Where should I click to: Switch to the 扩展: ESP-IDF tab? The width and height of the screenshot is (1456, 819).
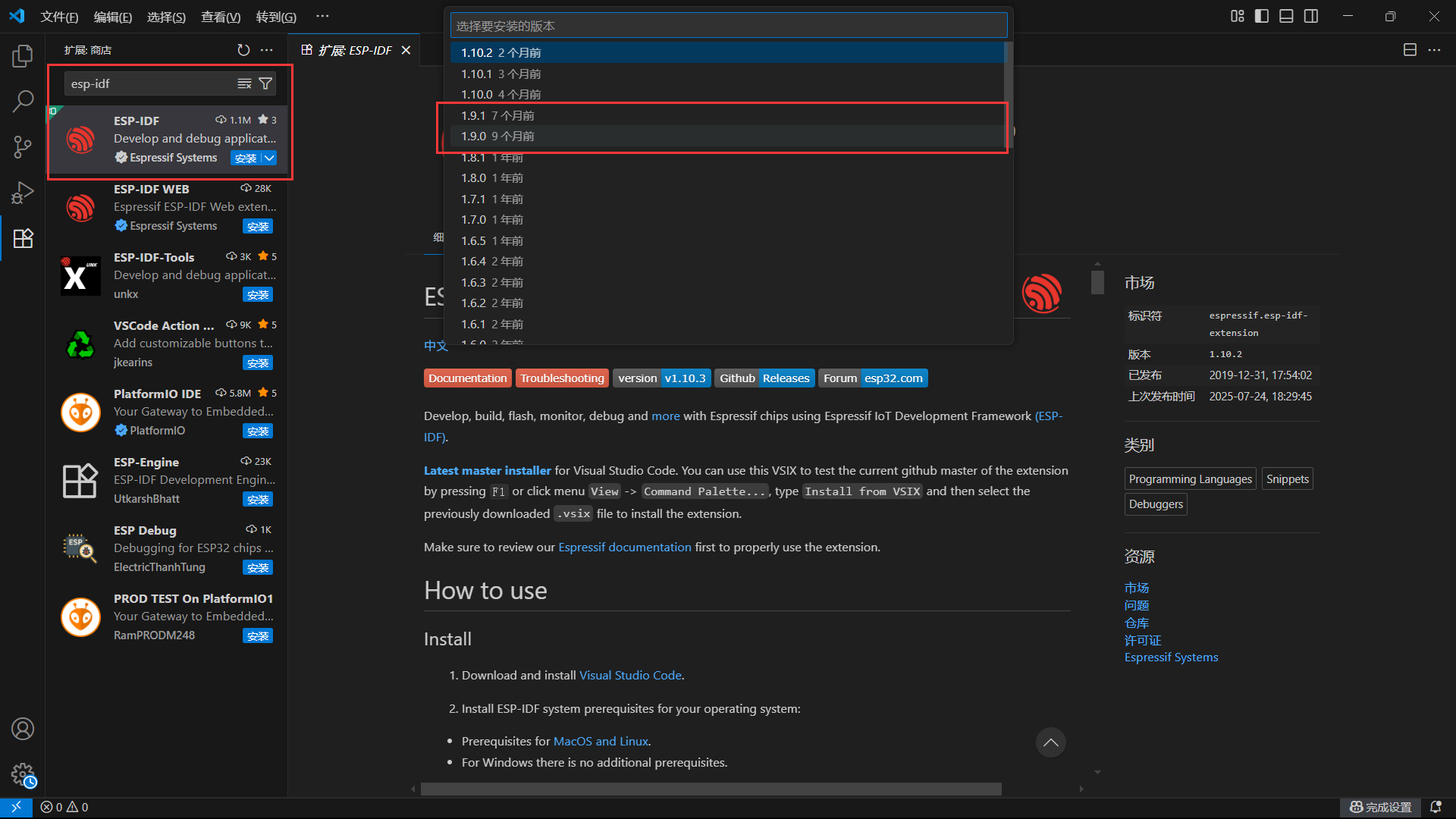(355, 50)
